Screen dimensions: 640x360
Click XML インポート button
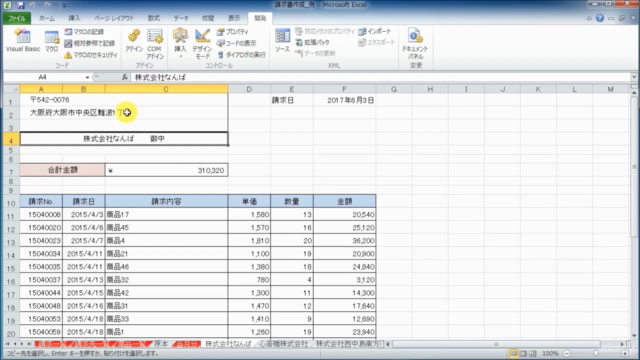375,31
